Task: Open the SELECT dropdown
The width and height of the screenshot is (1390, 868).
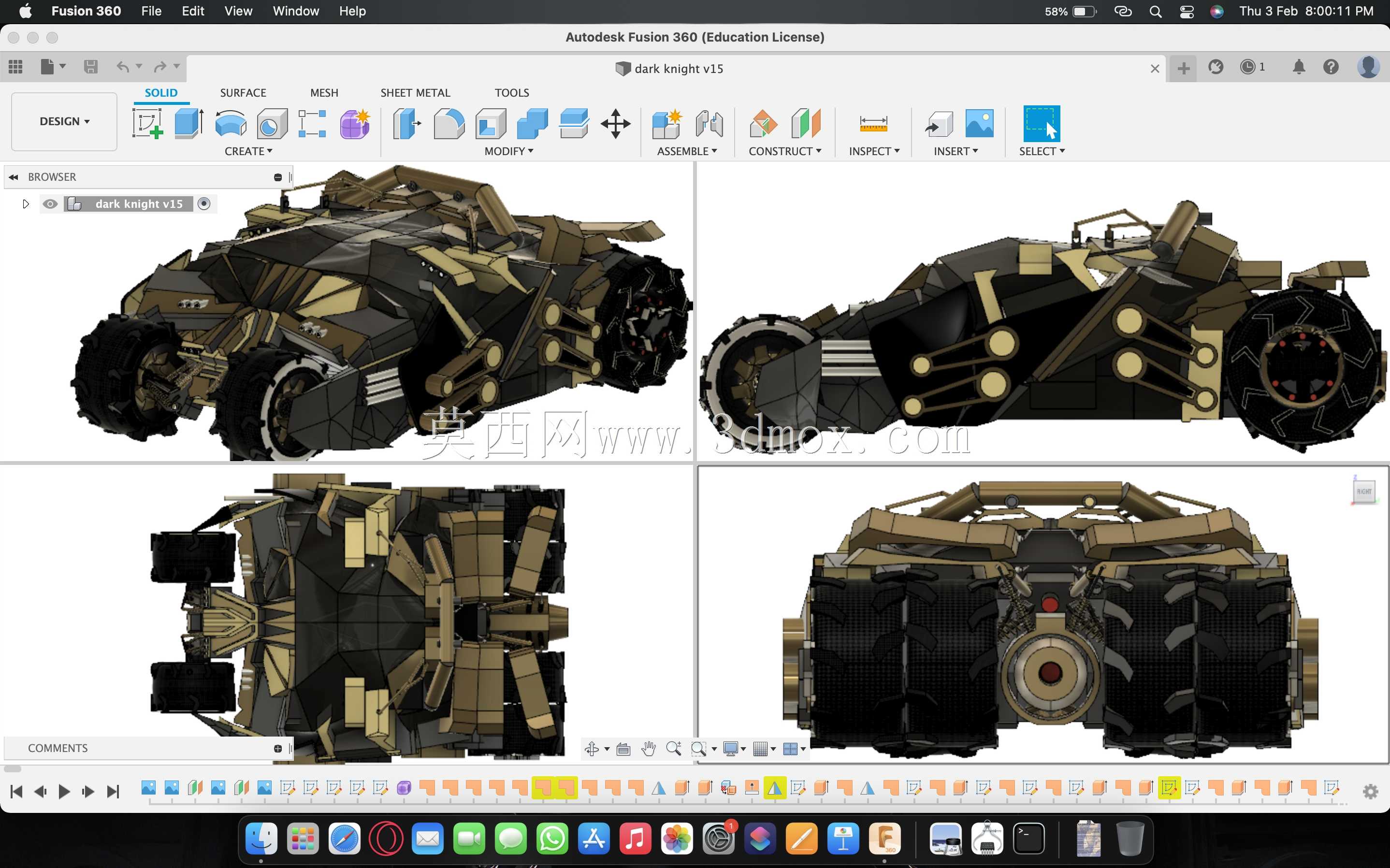Action: pyautogui.click(x=1042, y=151)
